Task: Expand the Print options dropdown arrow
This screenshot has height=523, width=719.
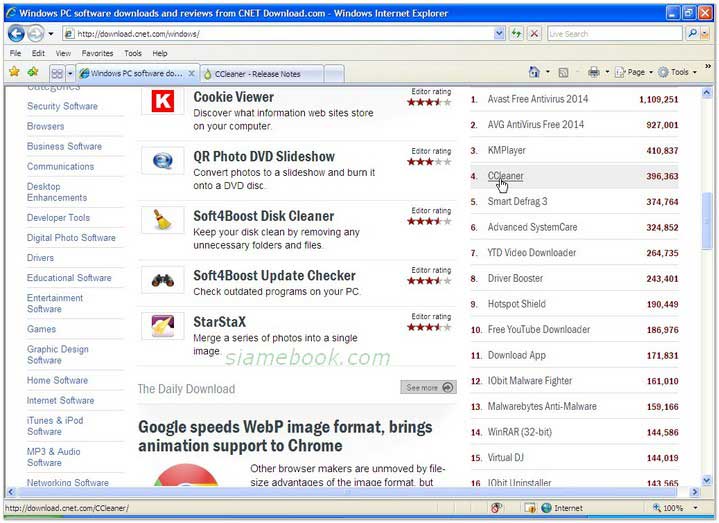Action: point(607,72)
